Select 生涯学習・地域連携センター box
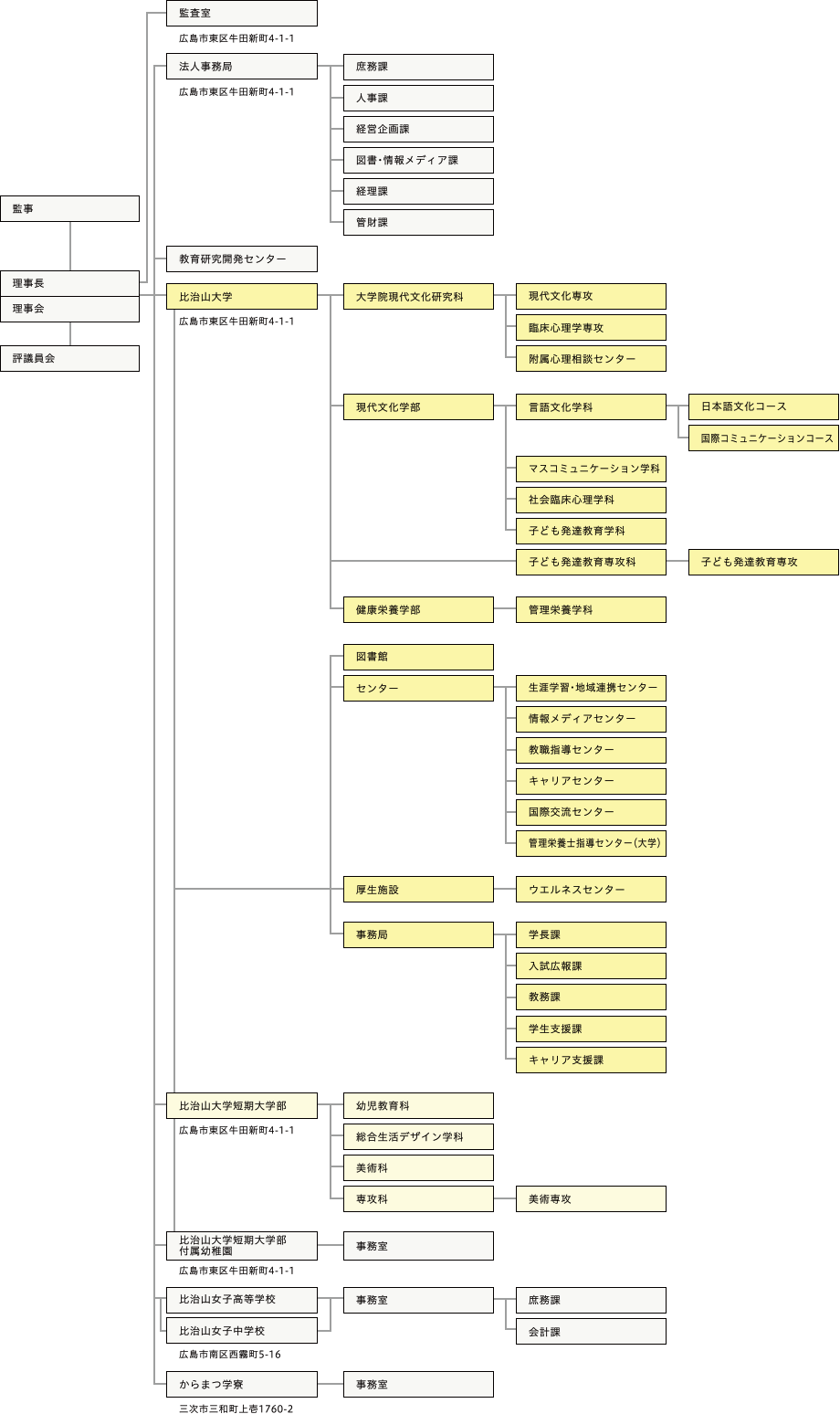Viewport: 840px width, 1414px height. [591, 688]
